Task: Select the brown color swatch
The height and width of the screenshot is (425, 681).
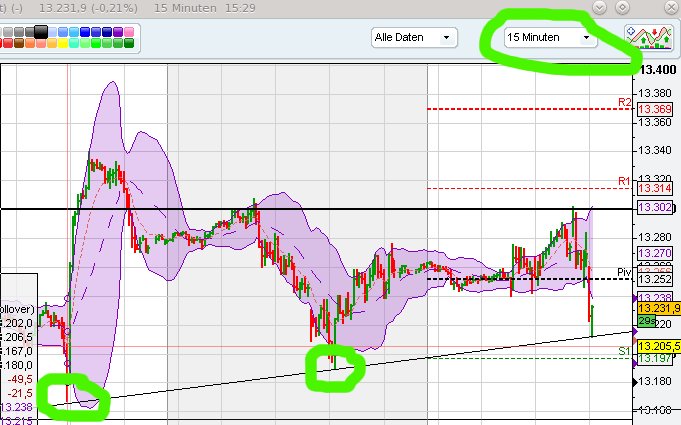Action: point(19,43)
